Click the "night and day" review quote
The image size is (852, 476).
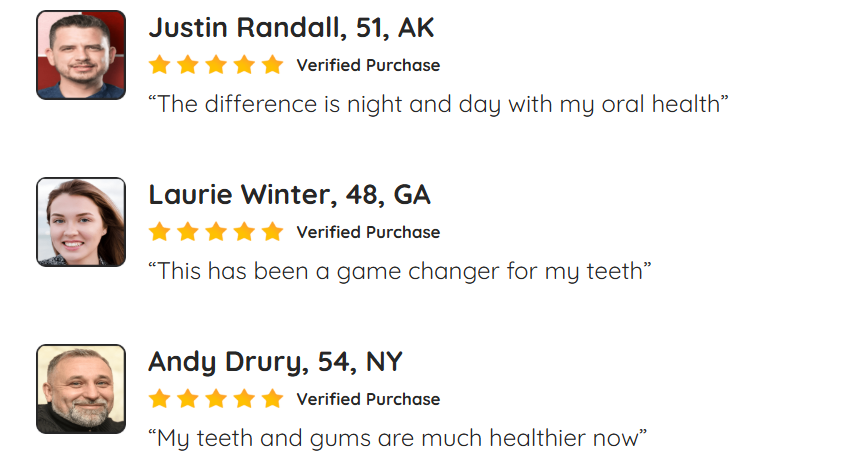coord(437,104)
